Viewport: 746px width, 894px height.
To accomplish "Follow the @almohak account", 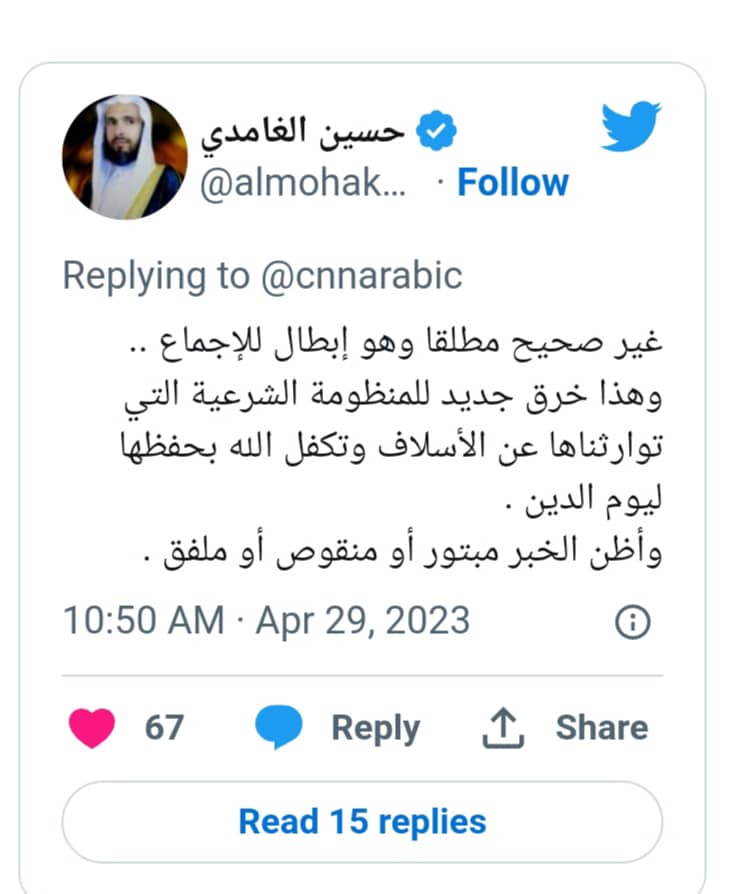I will pyautogui.click(x=513, y=182).
